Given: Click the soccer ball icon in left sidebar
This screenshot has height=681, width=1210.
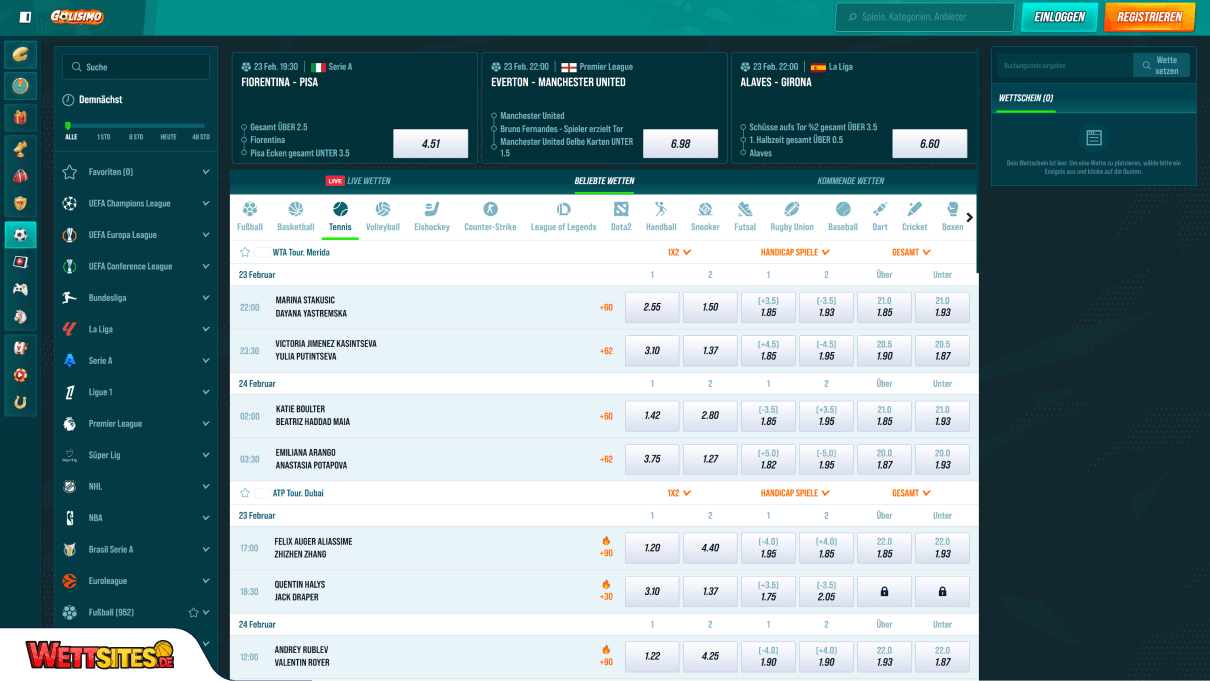Looking at the screenshot, I should click(x=20, y=235).
